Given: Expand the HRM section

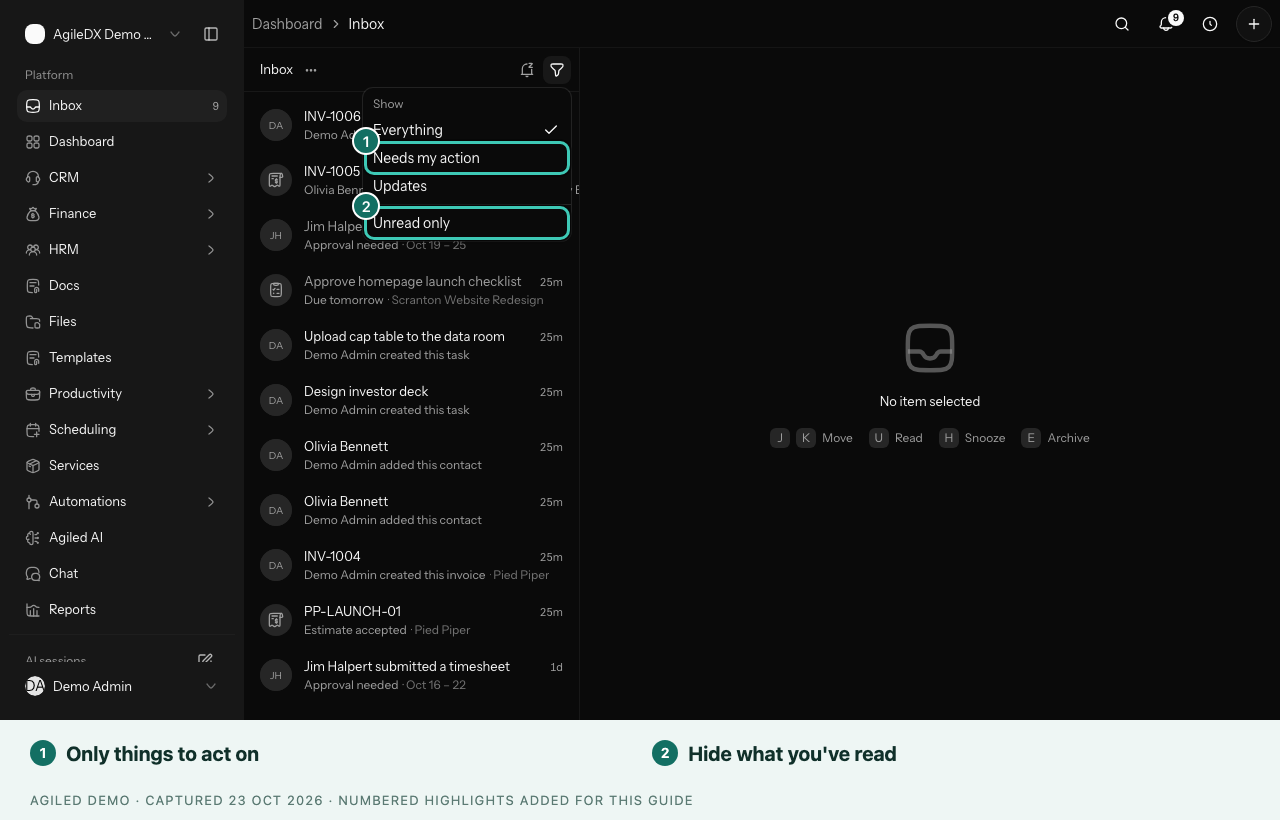Looking at the screenshot, I should pos(122,249).
